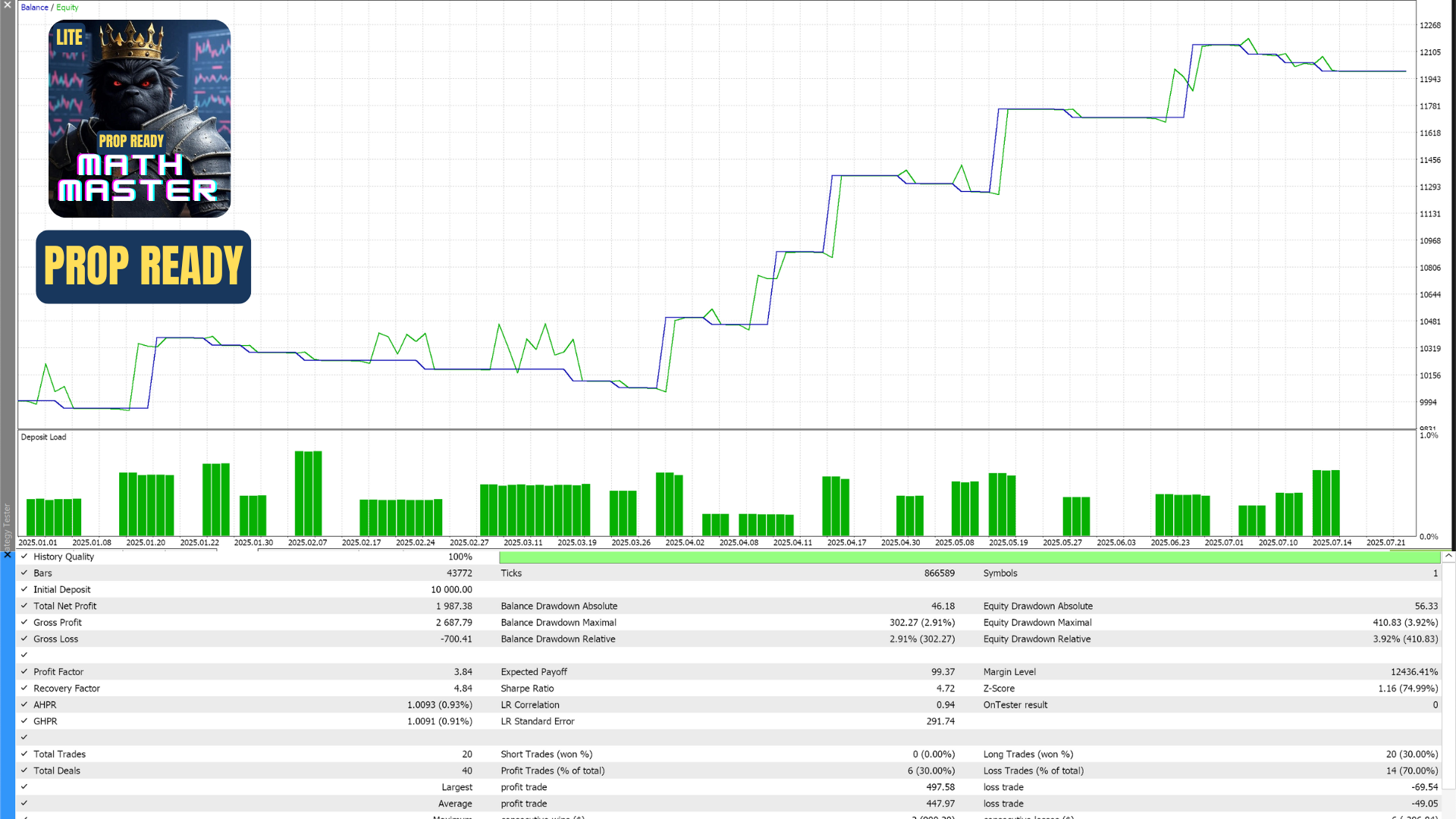The height and width of the screenshot is (819, 1456).
Task: Click the Sharpe Ratio value 4.72
Action: (x=945, y=689)
